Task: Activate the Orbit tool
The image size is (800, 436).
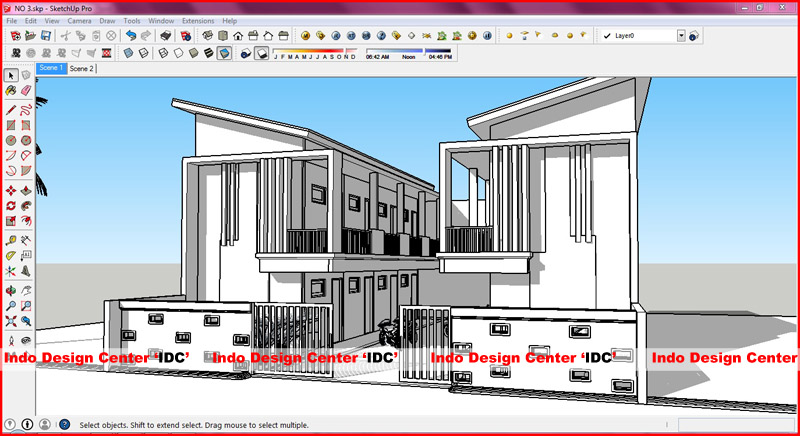Action: (11, 291)
